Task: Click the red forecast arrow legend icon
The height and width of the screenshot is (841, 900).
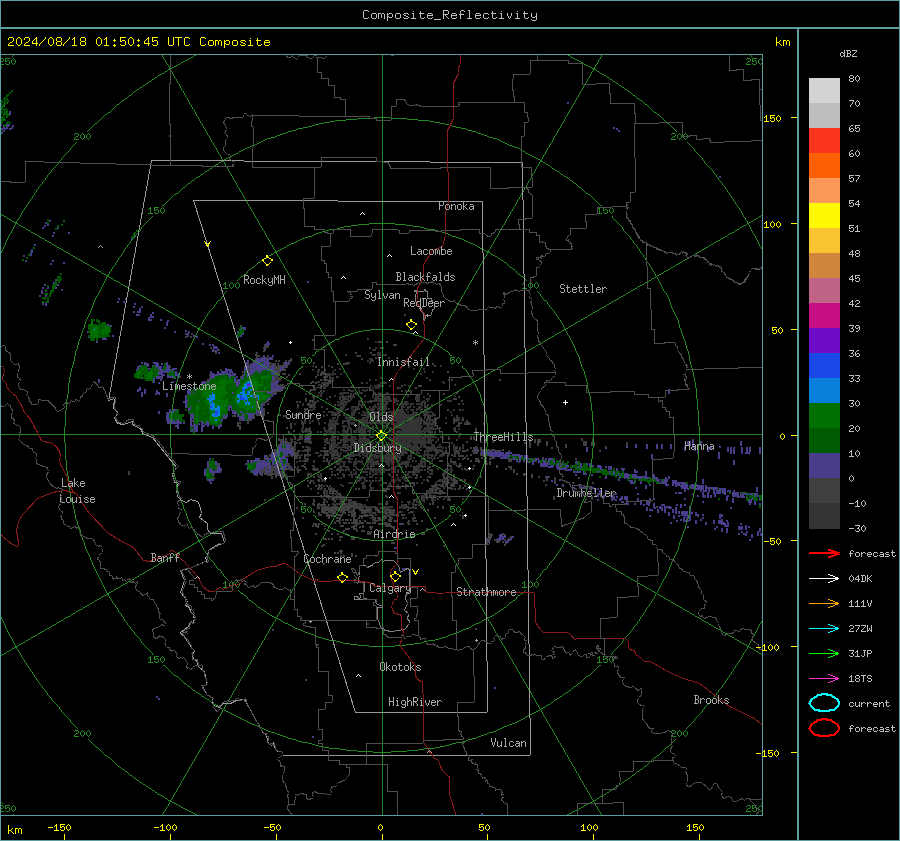Action: [x=824, y=553]
